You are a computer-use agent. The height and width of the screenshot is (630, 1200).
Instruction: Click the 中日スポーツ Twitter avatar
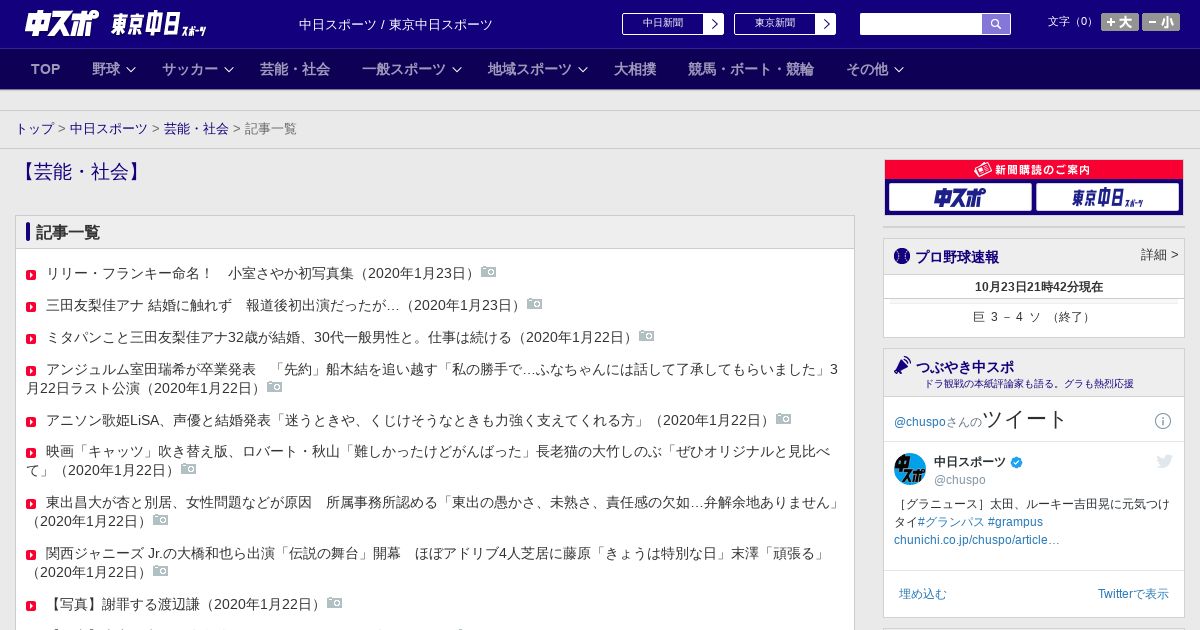910,469
